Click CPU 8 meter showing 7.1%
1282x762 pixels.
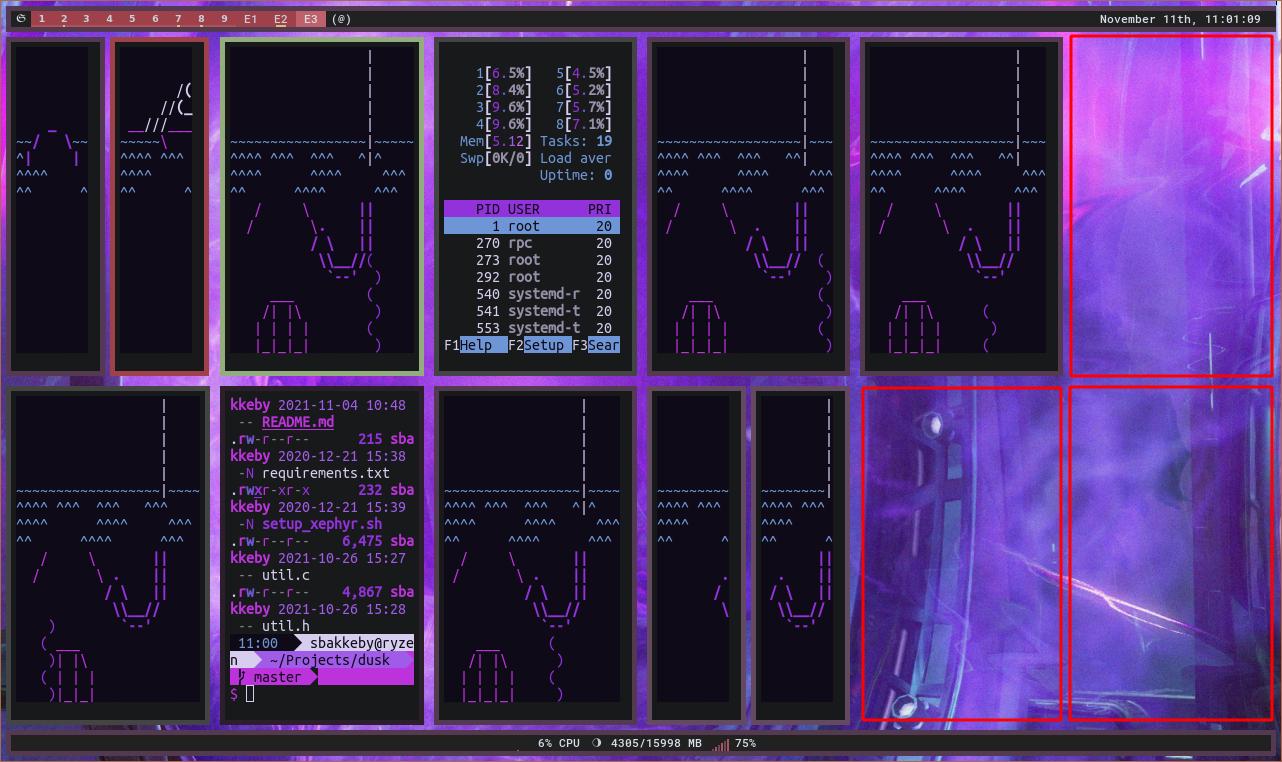coord(584,124)
